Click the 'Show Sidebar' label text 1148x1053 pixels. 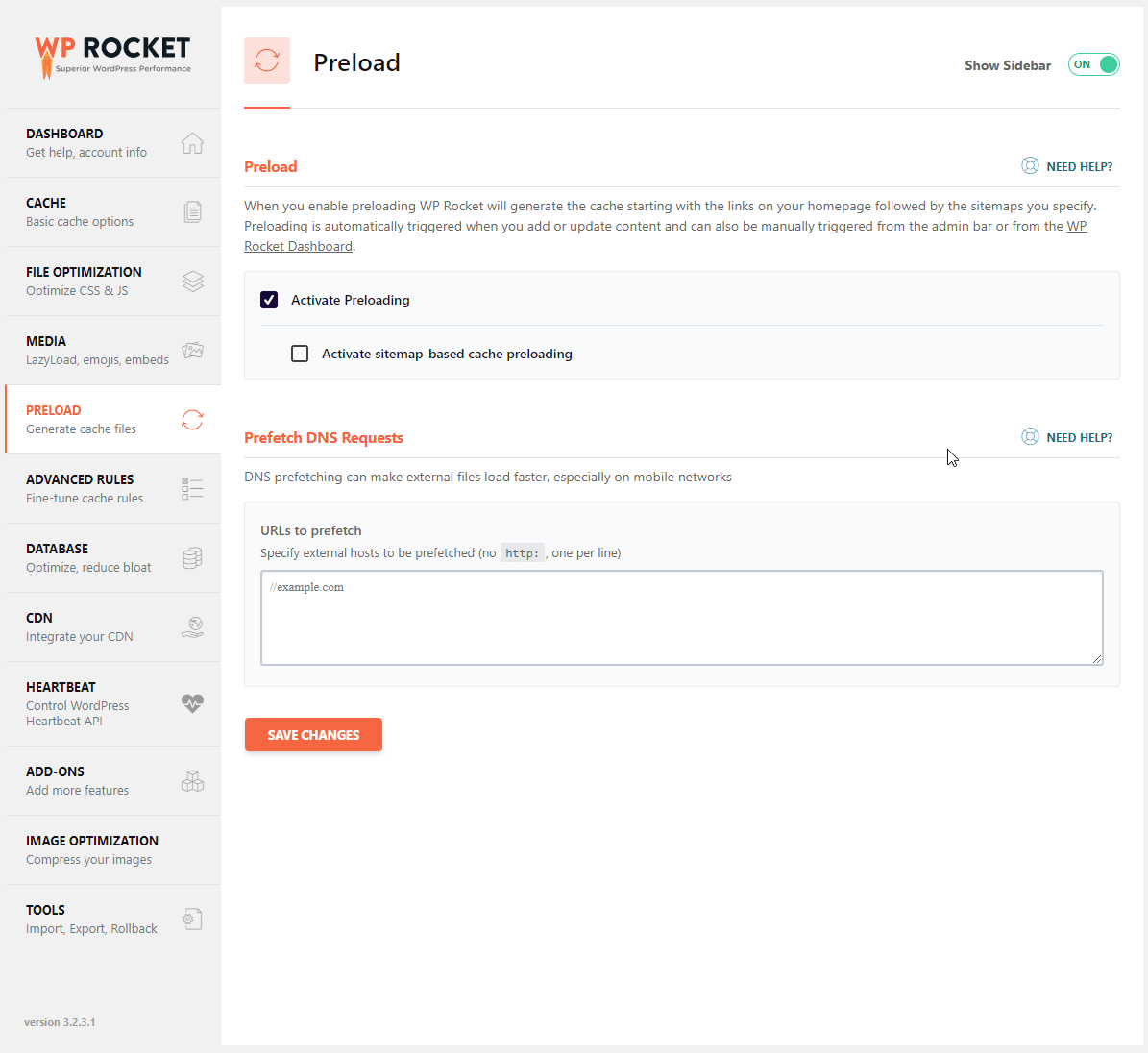coord(1008,65)
